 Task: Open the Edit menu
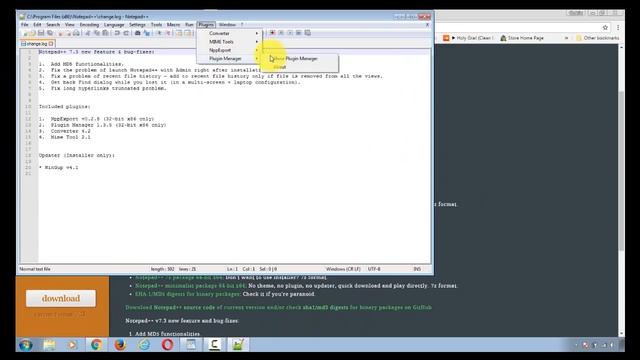[x=37, y=24]
